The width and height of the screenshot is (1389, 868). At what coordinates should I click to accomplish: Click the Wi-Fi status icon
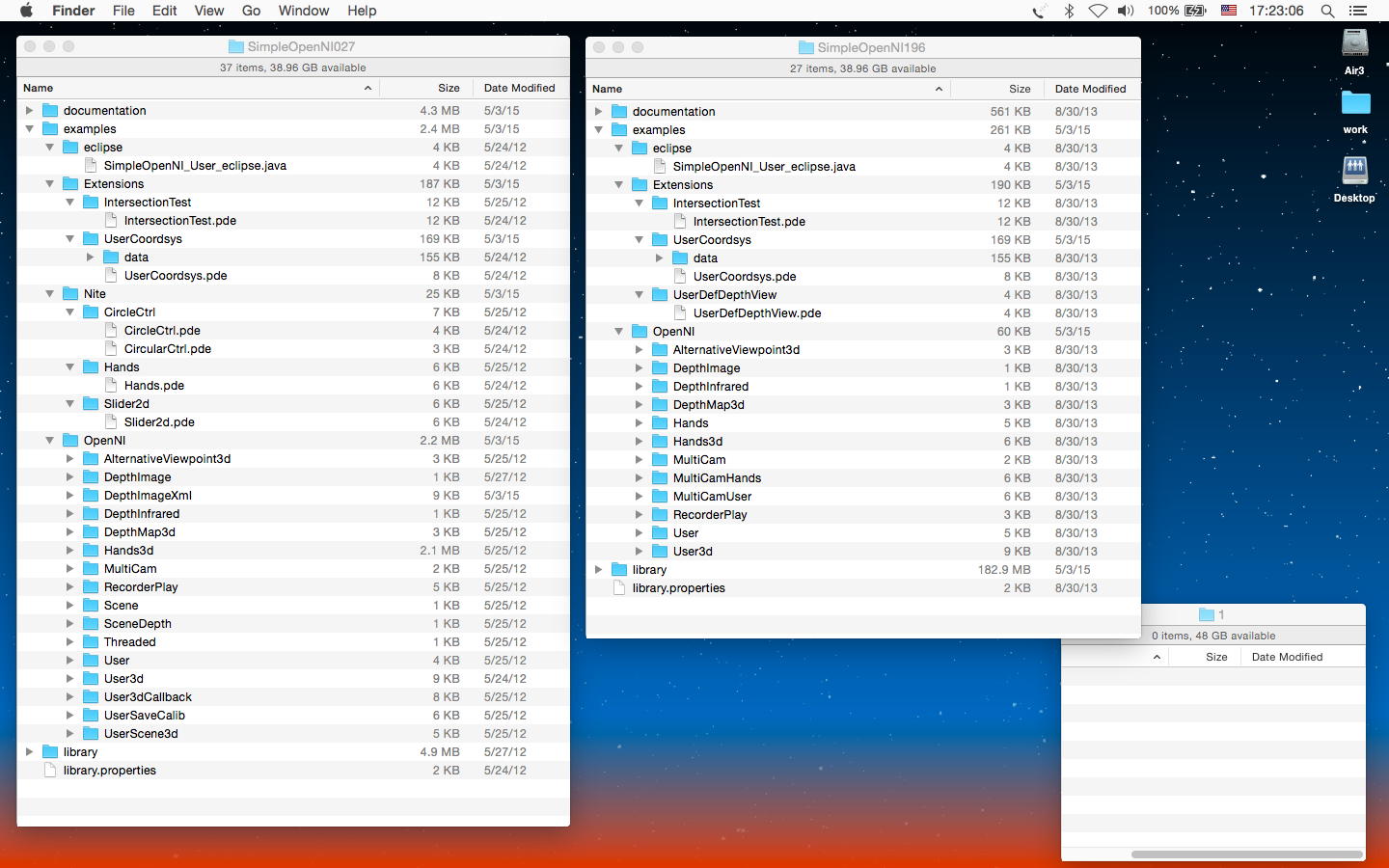pyautogui.click(x=1098, y=11)
